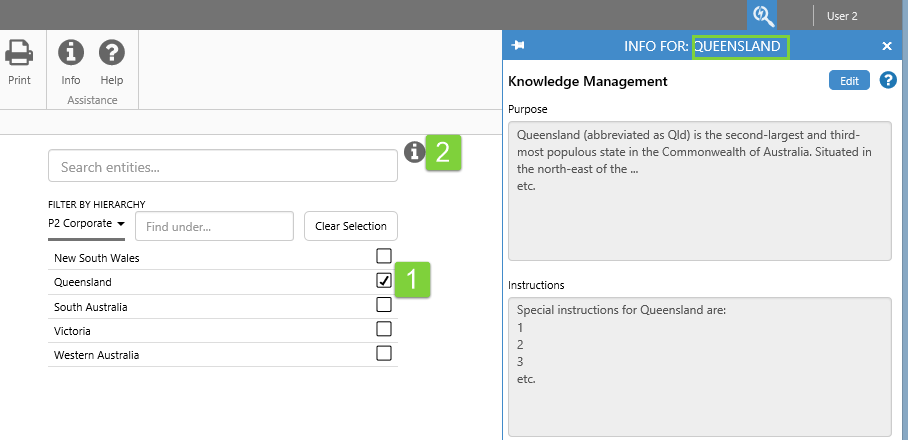The height and width of the screenshot is (440, 908).
Task: Expand the P2 Corporate hierarchy dropdown
Action: point(85,224)
